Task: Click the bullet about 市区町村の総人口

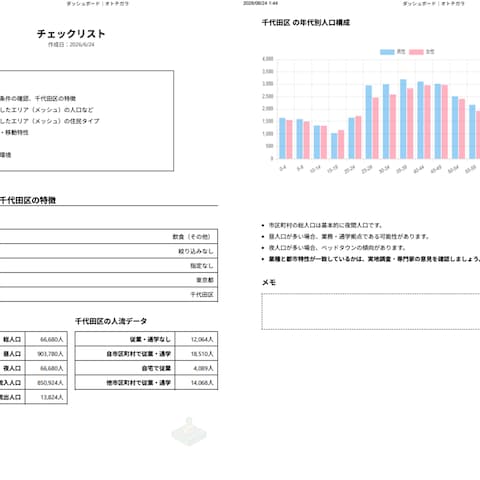Action: click(x=325, y=225)
